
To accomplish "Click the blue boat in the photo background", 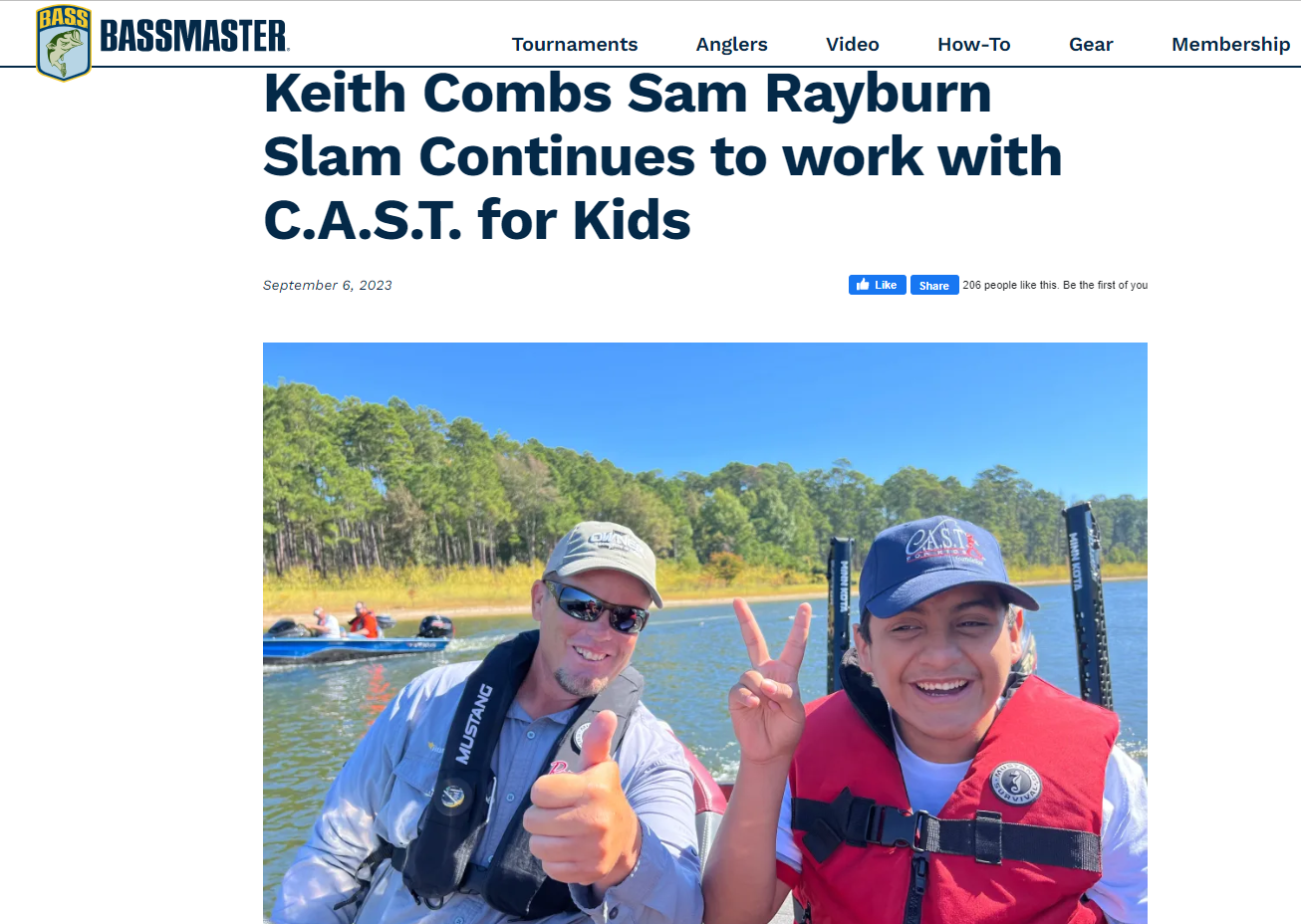I will click(x=356, y=638).
